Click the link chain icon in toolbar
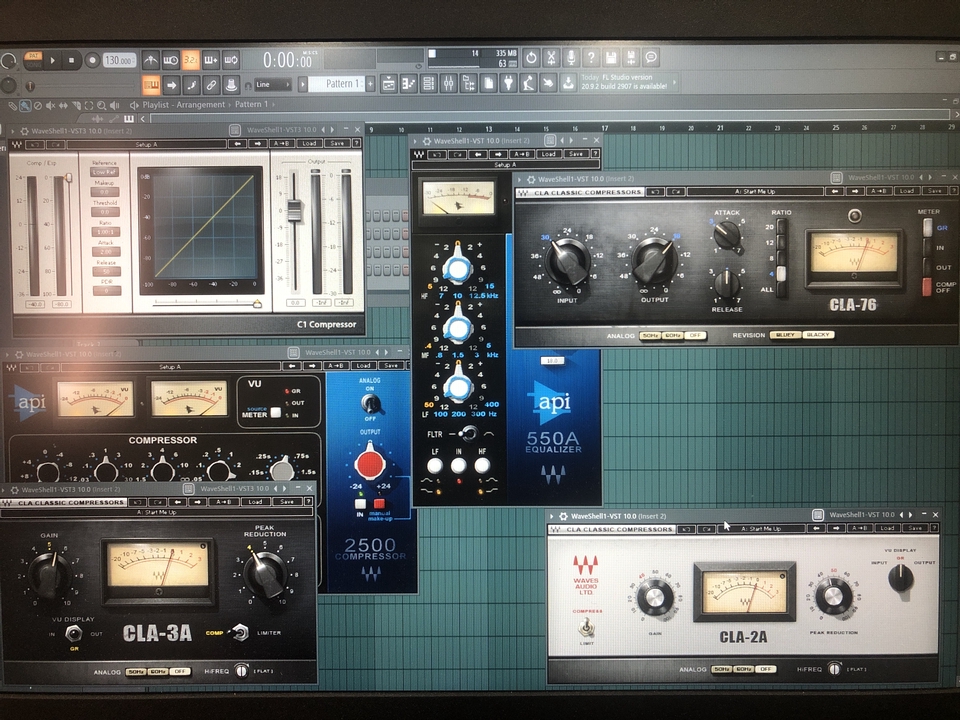Viewport: 960px width, 720px height. pyautogui.click(x=211, y=84)
